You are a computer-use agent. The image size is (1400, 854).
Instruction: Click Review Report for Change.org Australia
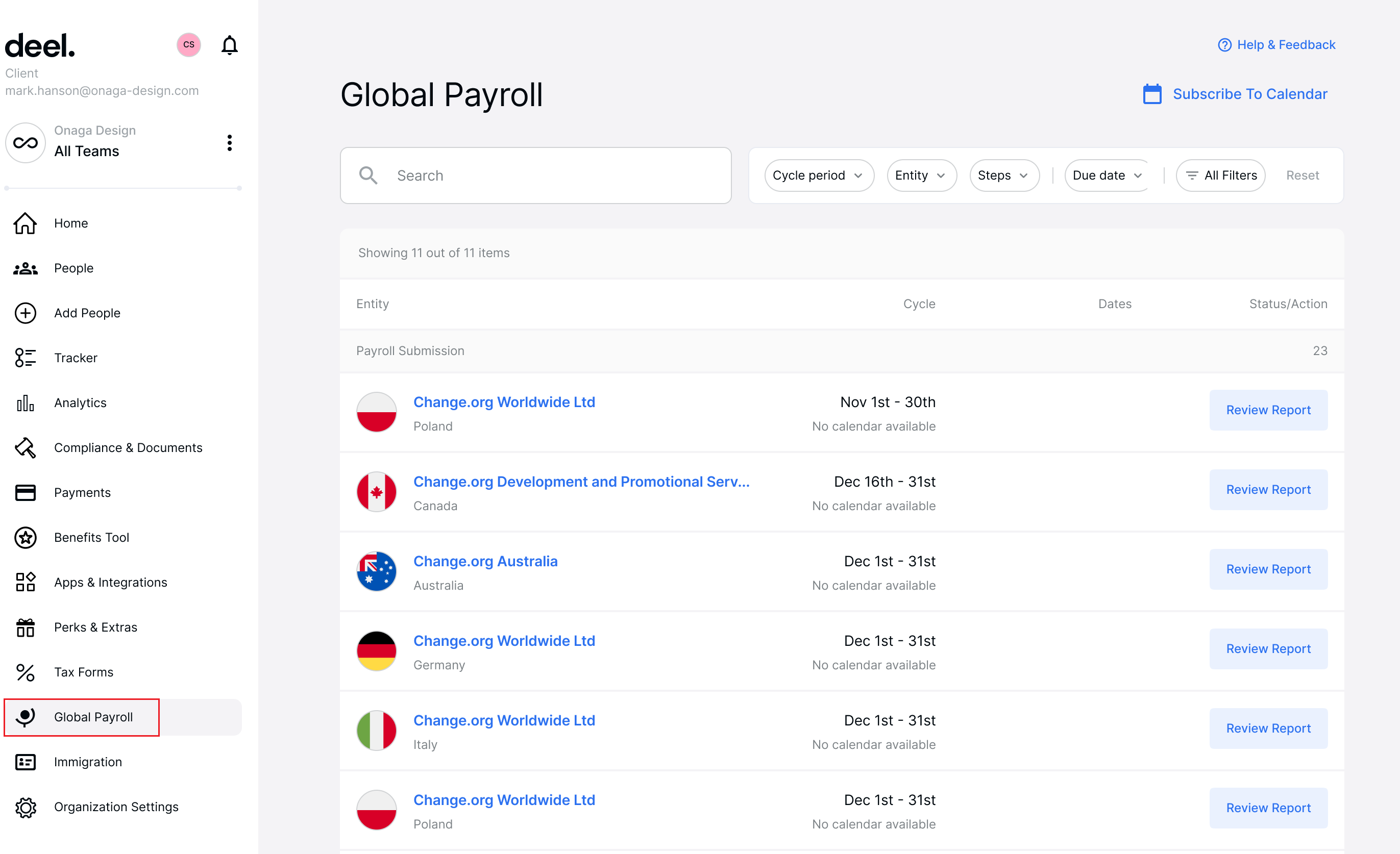(1269, 569)
